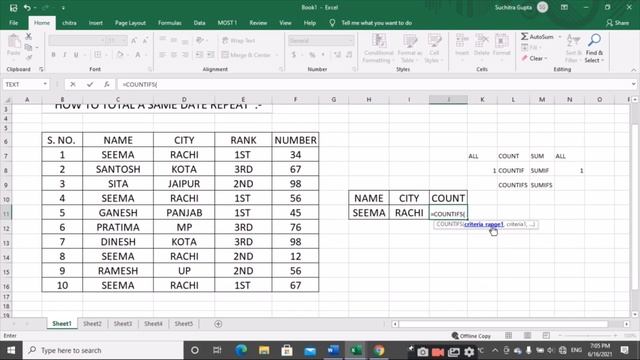The width and height of the screenshot is (640, 360).
Task: Add new sheet with plus icon
Action: tap(218, 324)
